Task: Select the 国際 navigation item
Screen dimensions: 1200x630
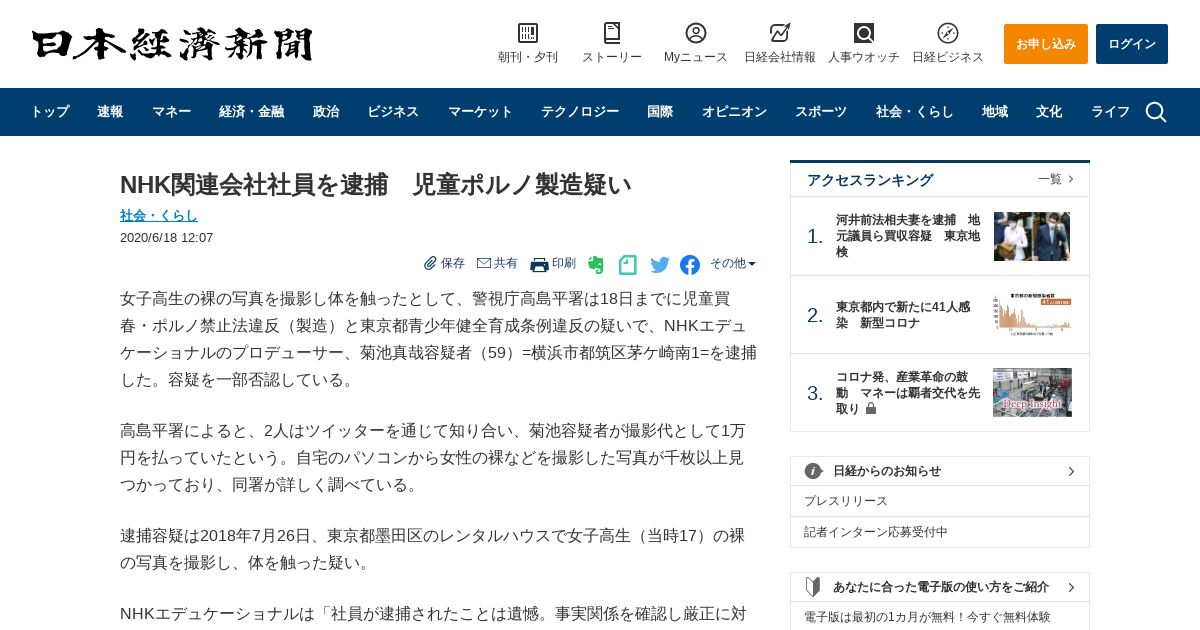Action: pos(660,112)
